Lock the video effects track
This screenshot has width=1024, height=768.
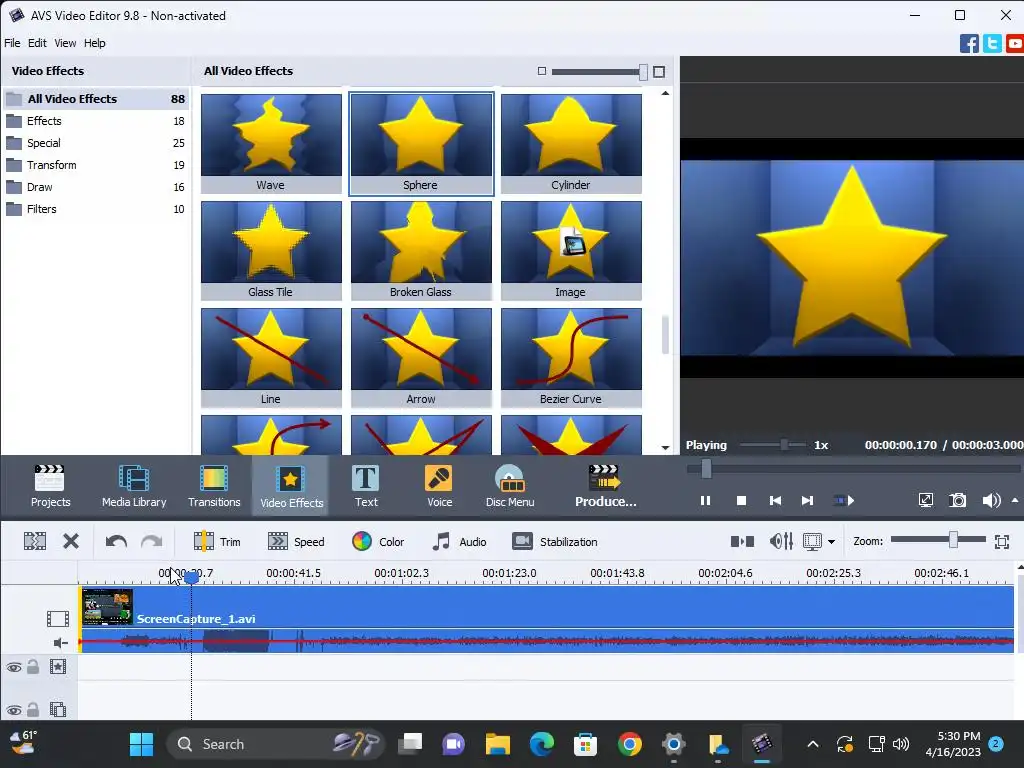33,666
